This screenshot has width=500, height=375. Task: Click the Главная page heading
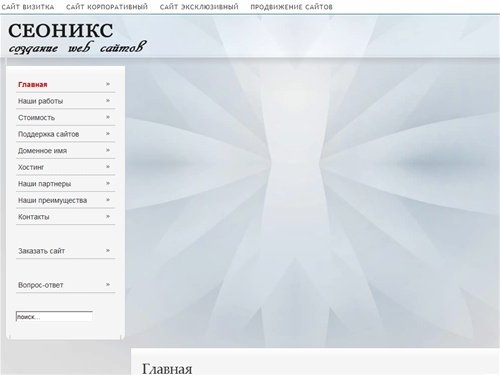pyautogui.click(x=167, y=369)
